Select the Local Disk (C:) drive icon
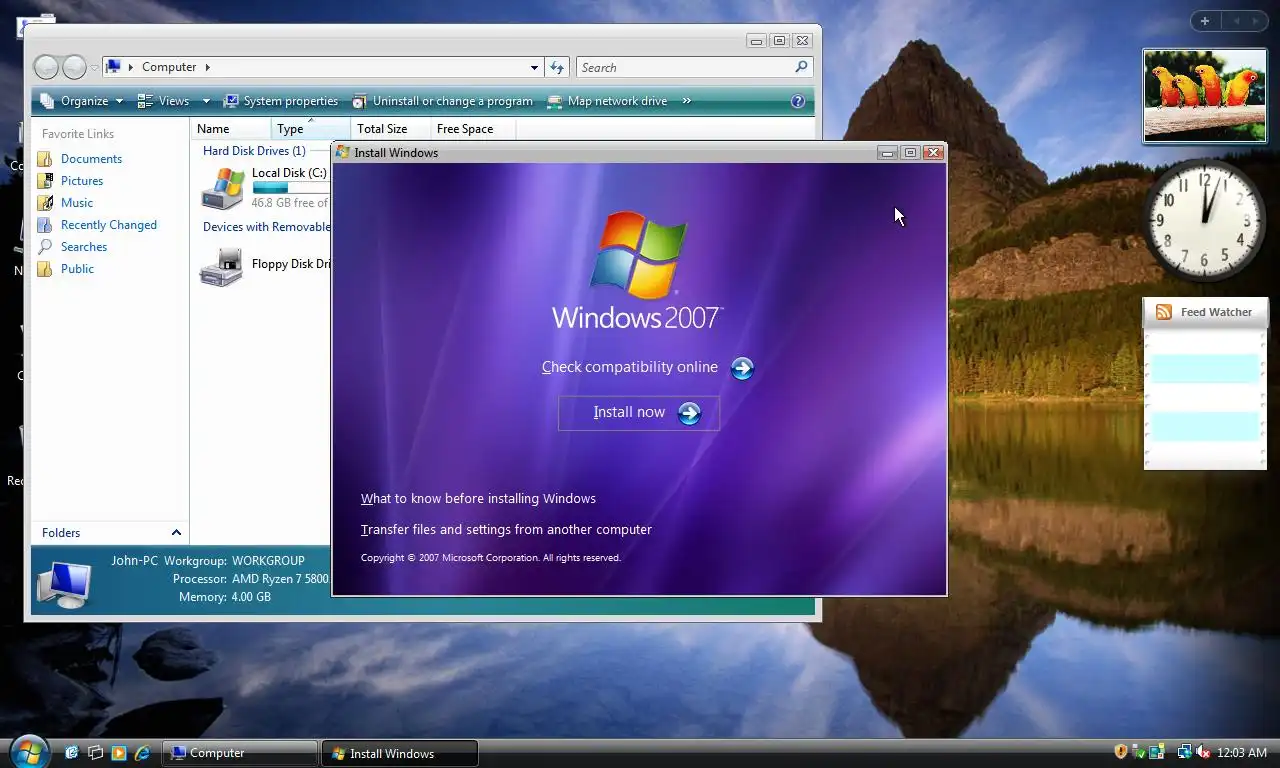Viewport: 1280px width, 768px height. click(x=222, y=188)
